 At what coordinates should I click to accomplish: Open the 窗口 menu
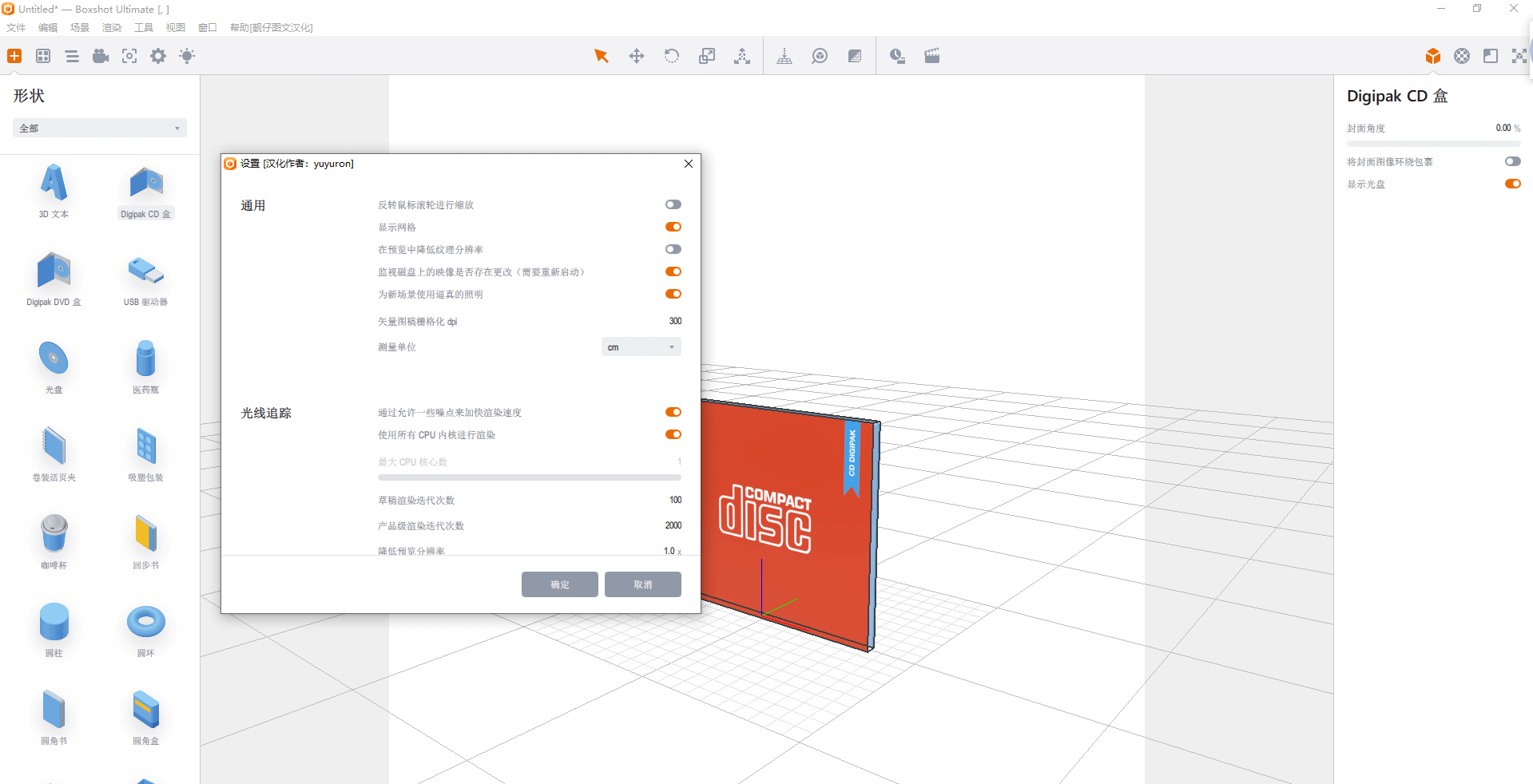tap(208, 27)
